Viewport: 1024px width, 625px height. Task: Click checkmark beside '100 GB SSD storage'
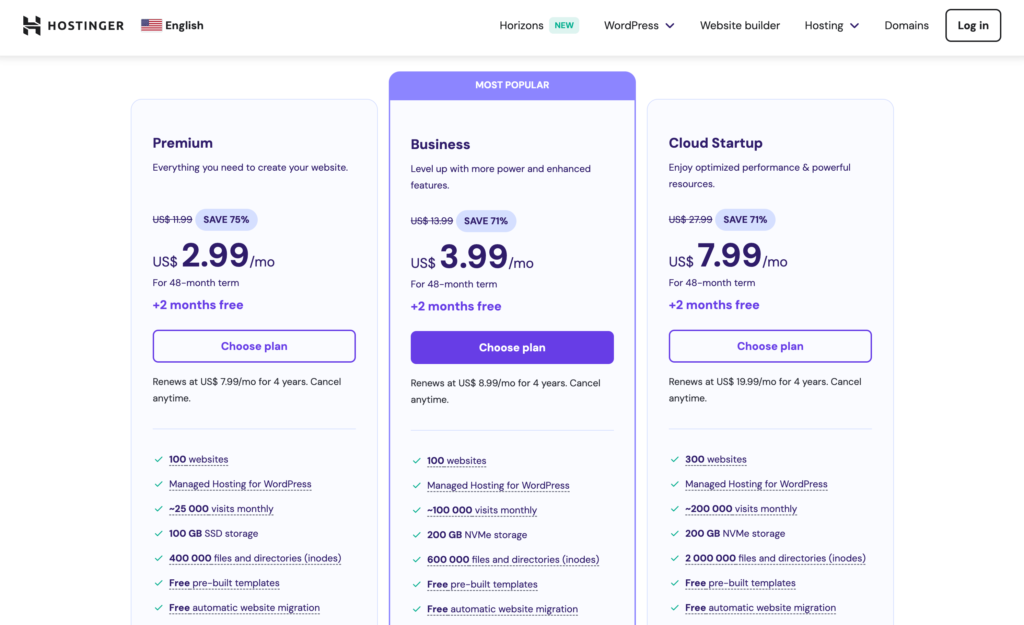158,534
